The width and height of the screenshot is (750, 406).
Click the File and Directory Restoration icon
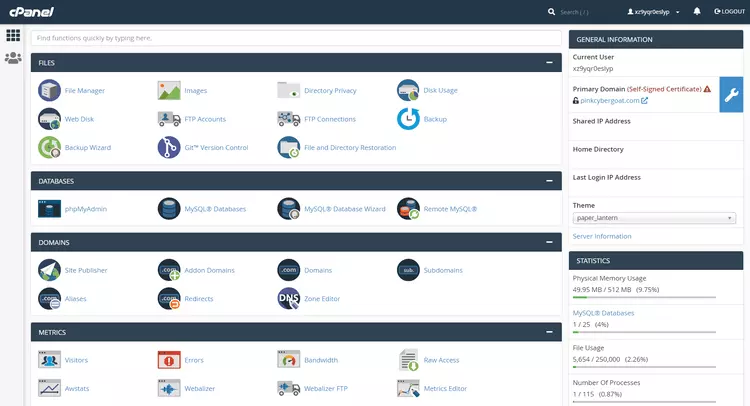coord(288,147)
